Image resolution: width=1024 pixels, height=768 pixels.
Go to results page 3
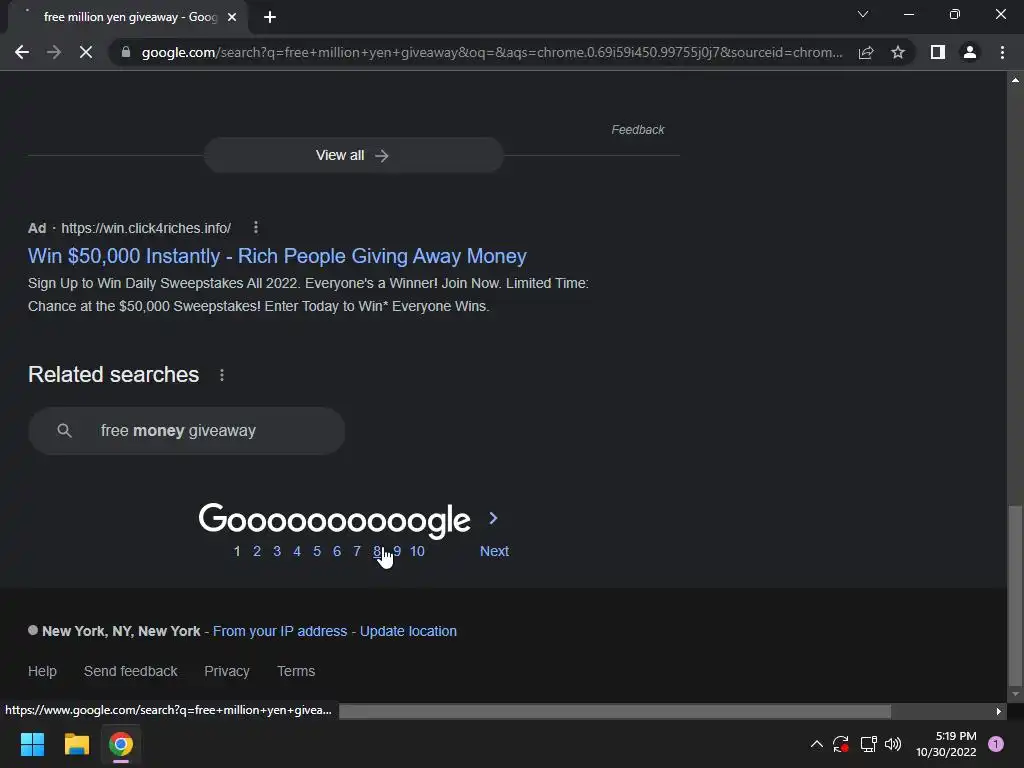[277, 551]
